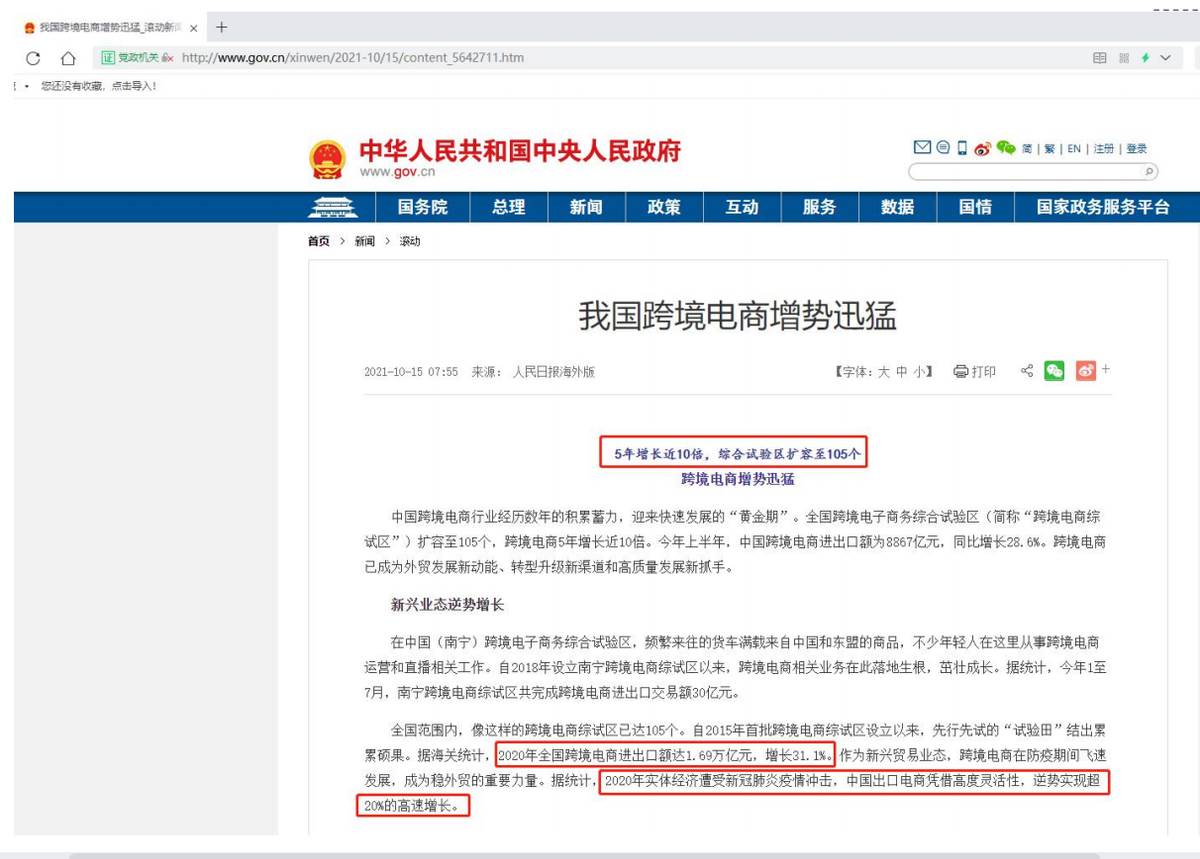Click the QR grid icon in address bar
The height and width of the screenshot is (859, 1200).
1124,58
